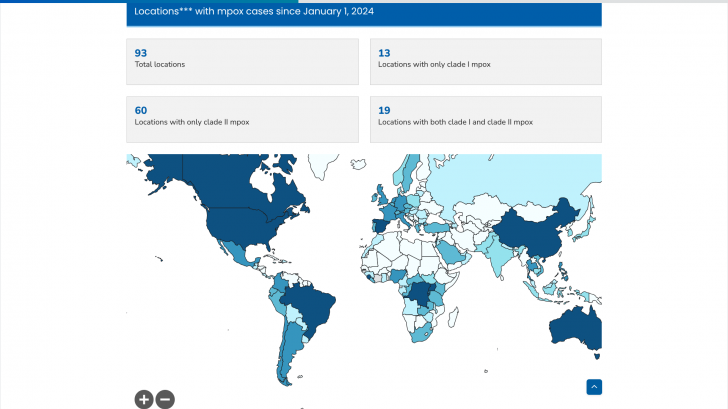Viewport: 728px width, 409px height.
Task: Click the blue scroll-to-top arrow button
Action: (x=594, y=387)
